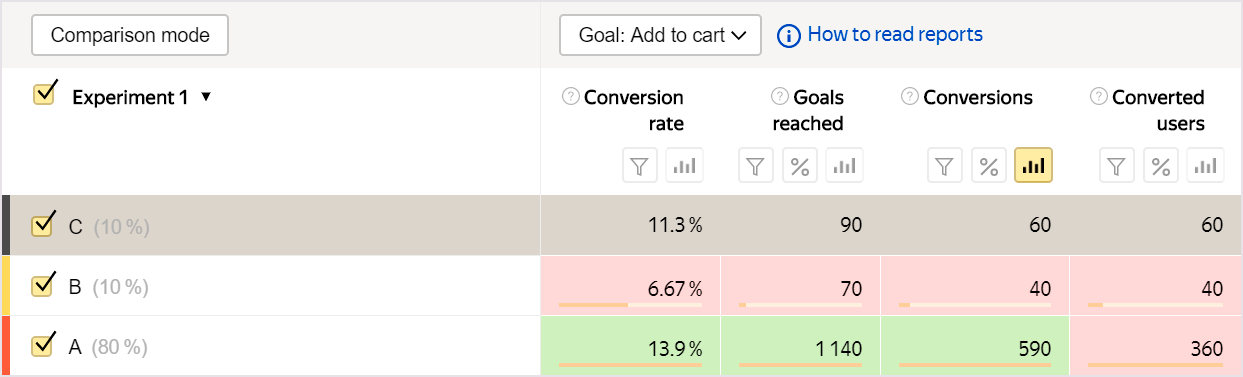Open the Goal: Add to cart dropdown
Viewport: 1243px width, 377px height.
tap(660, 35)
